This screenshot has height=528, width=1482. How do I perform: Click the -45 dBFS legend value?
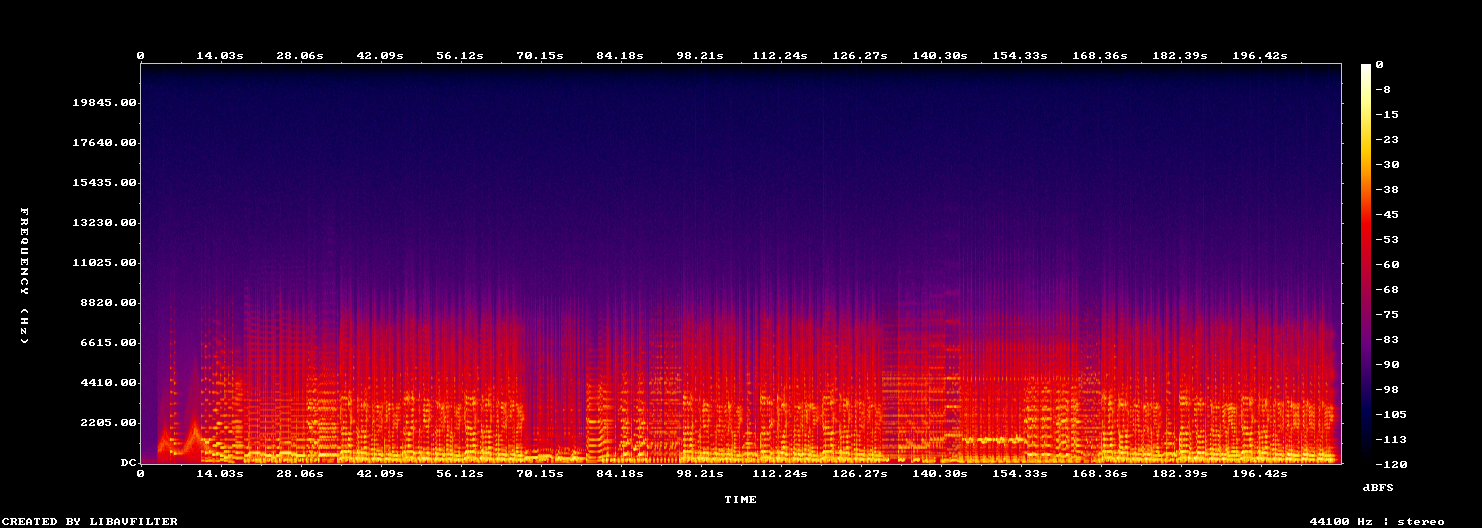1387,215
